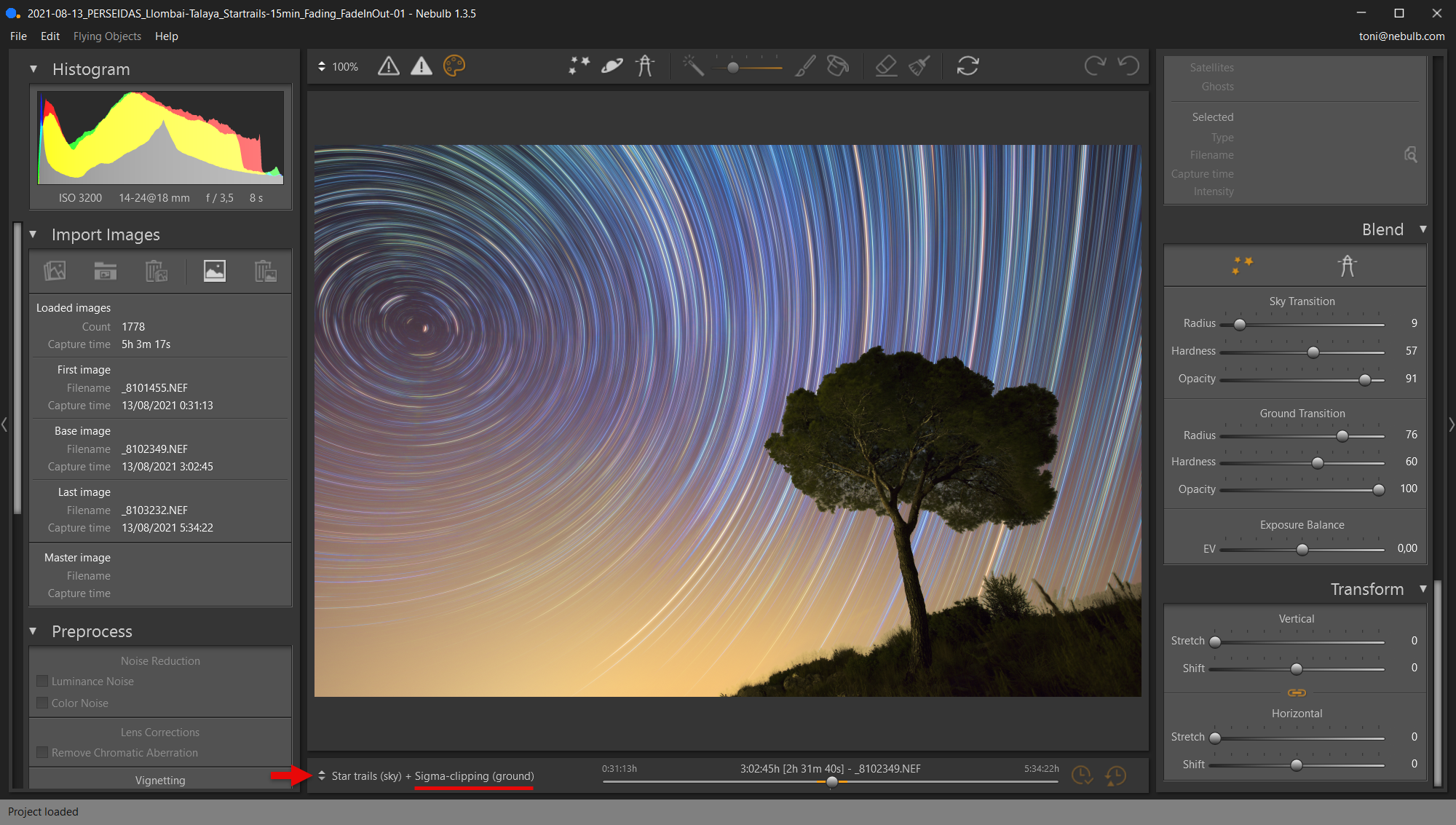Select the stars blend tool in toolbar
1456x825 pixels.
click(x=579, y=66)
